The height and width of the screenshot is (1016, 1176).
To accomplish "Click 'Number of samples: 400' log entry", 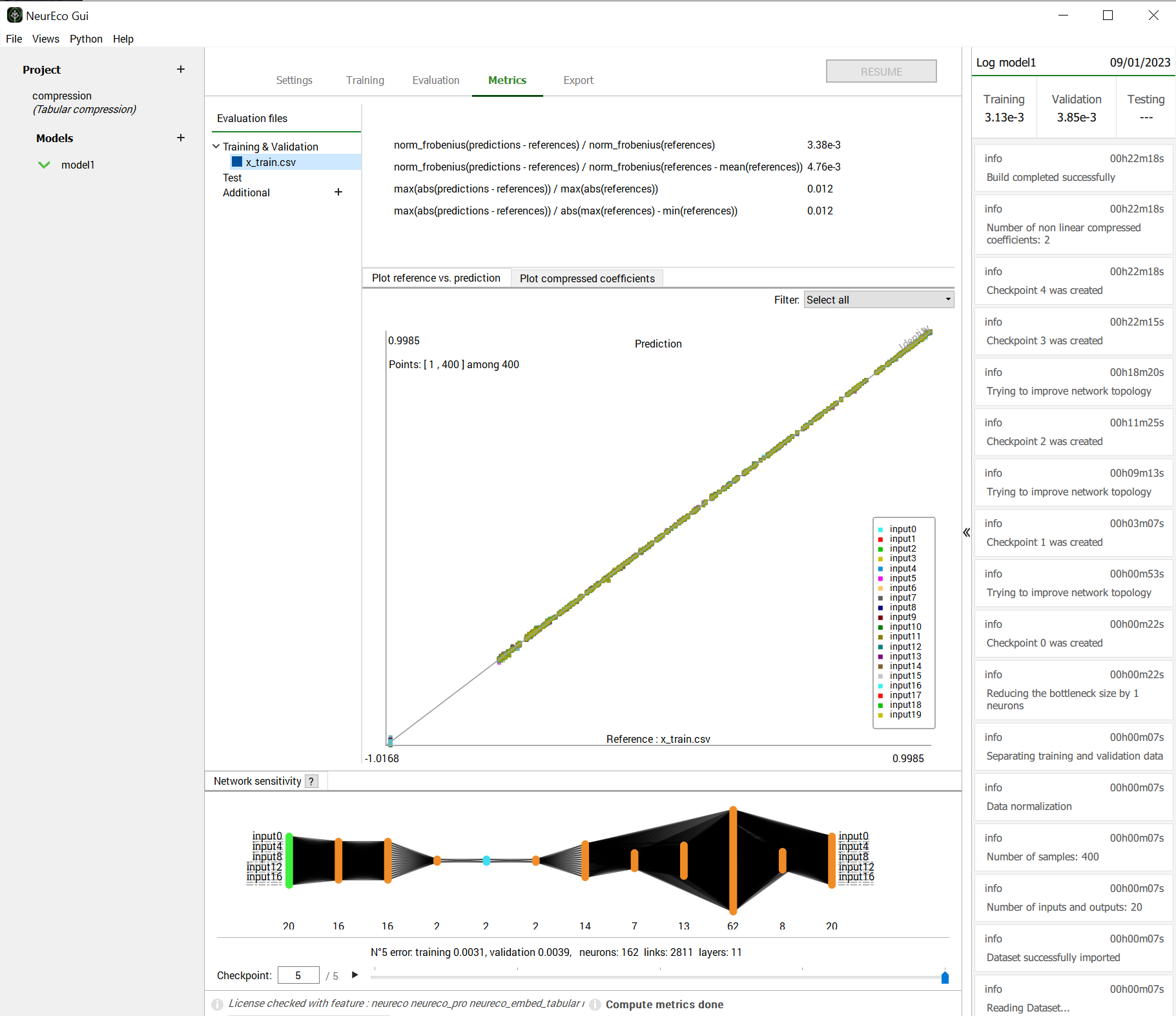I will [x=1073, y=847].
